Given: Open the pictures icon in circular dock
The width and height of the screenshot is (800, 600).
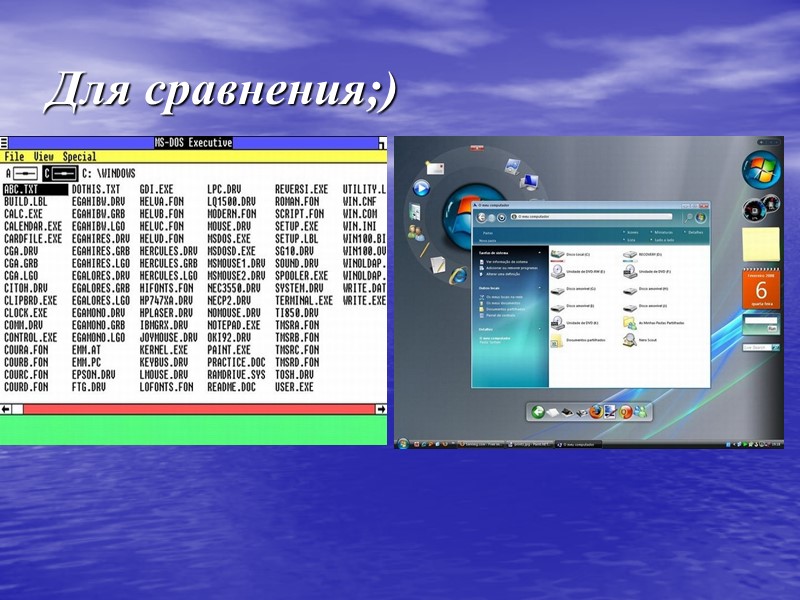Looking at the screenshot, I should tap(512, 166).
